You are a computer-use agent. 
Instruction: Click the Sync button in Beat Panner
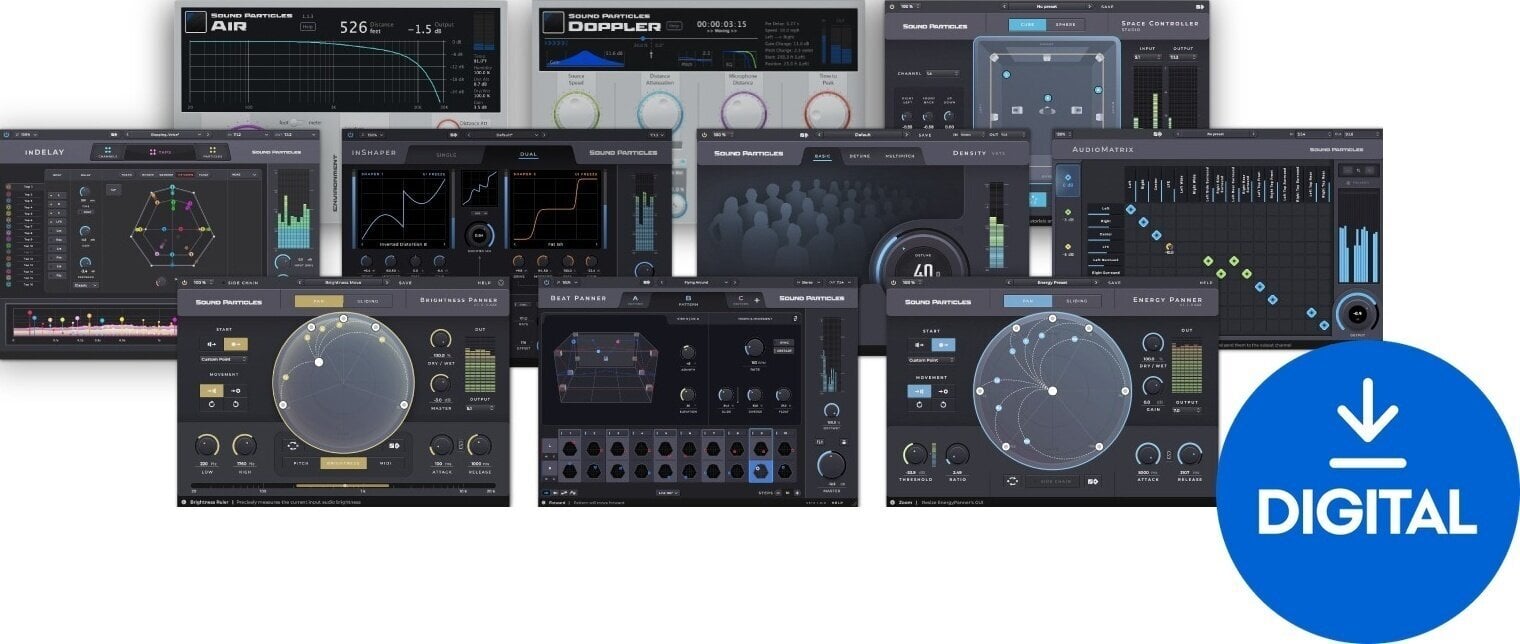783,341
